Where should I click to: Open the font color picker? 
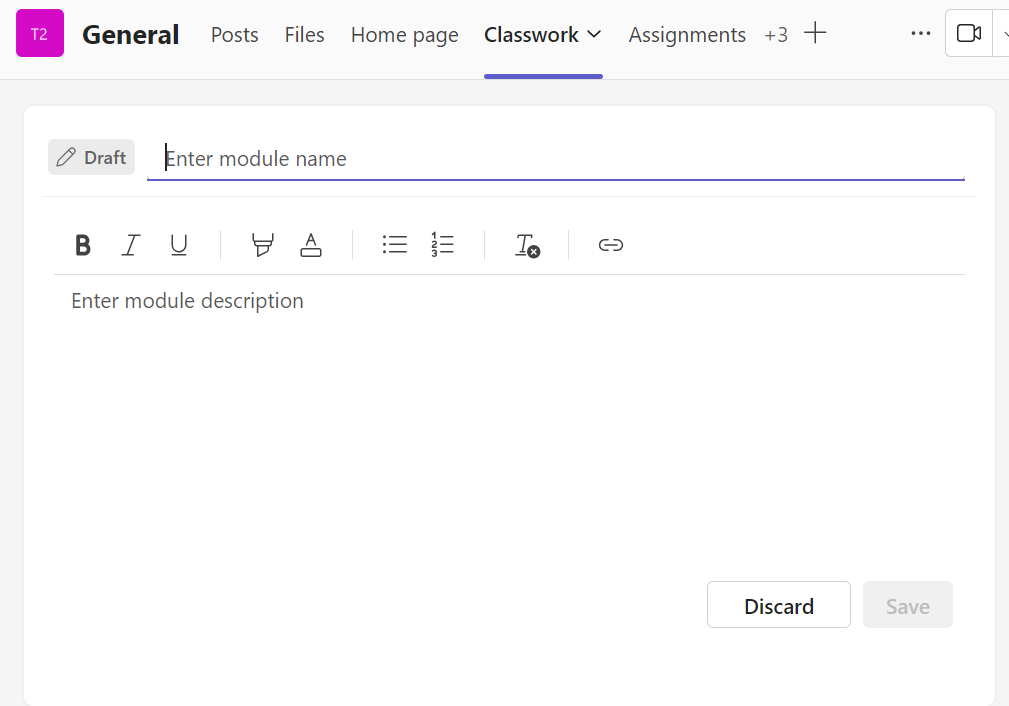click(x=311, y=245)
